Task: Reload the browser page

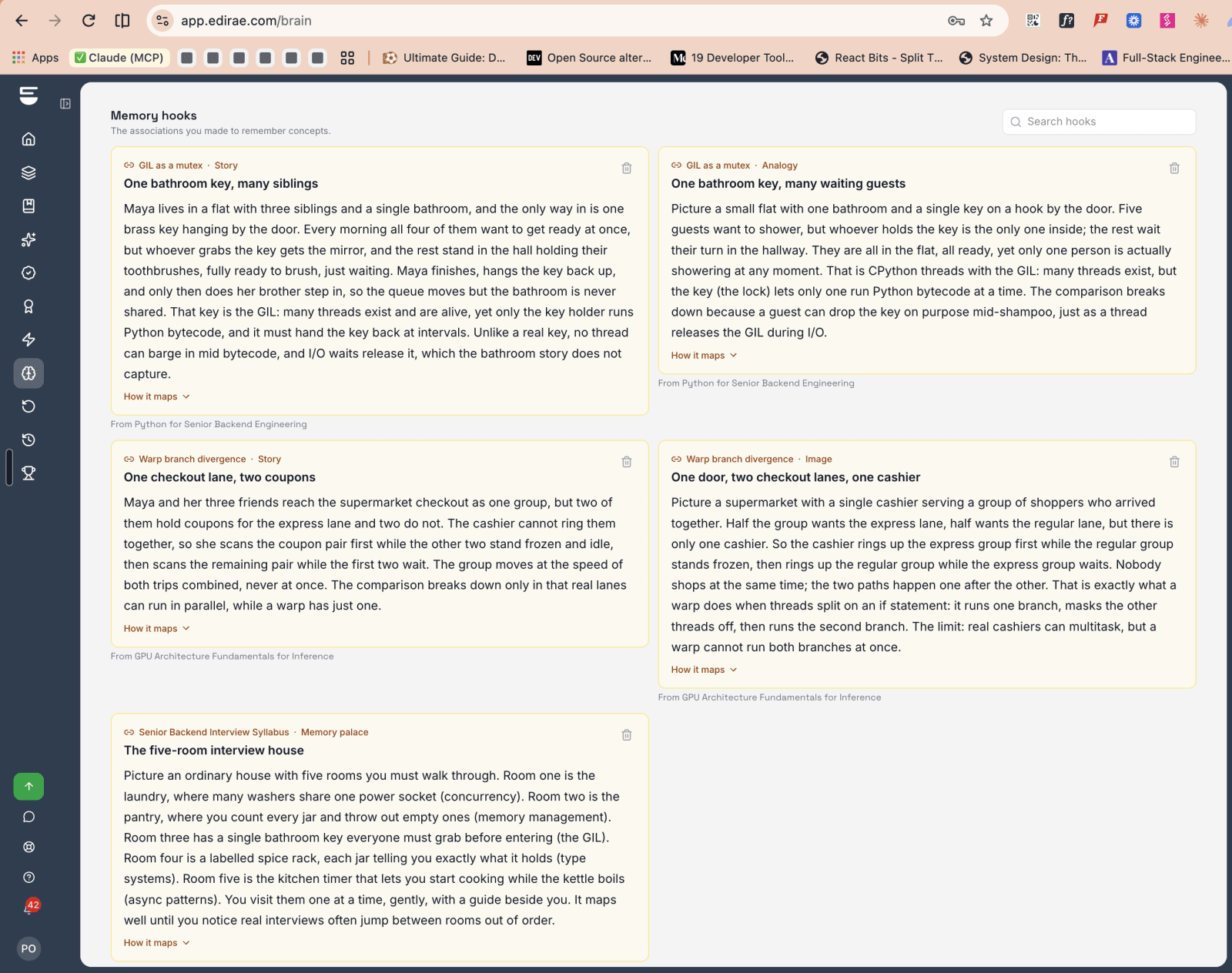Action: 89,21
